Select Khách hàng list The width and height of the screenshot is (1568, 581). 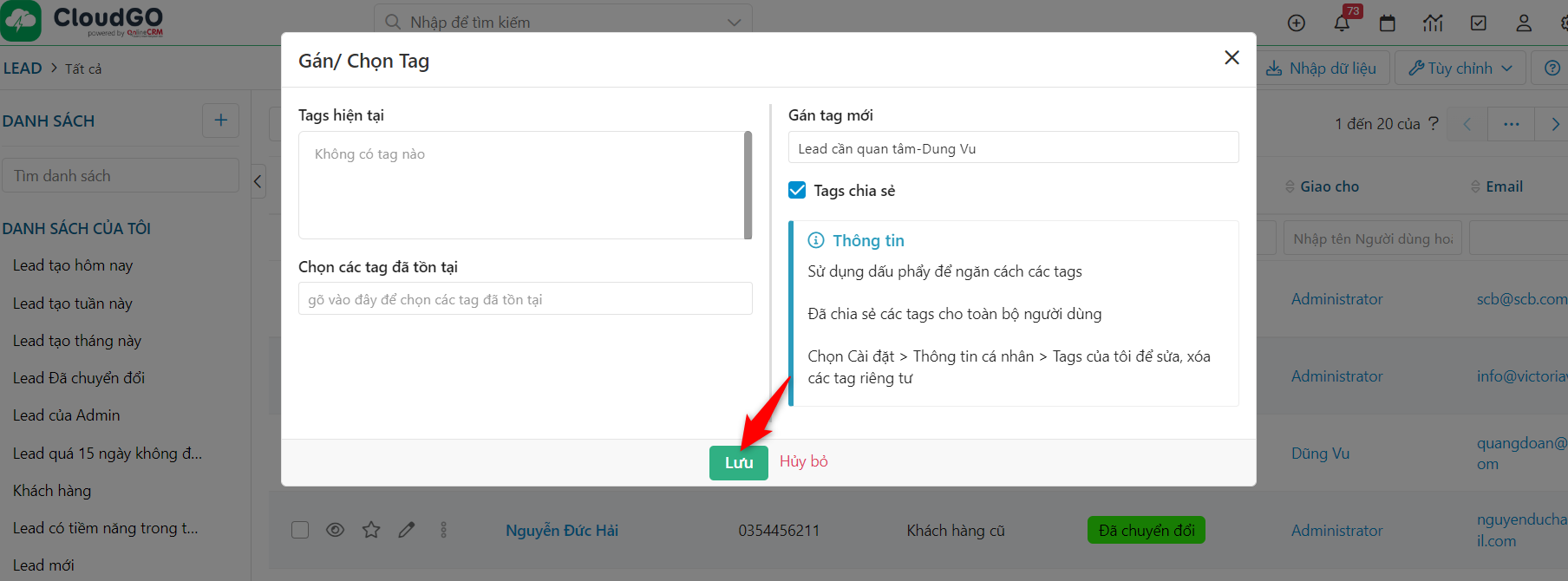point(52,491)
